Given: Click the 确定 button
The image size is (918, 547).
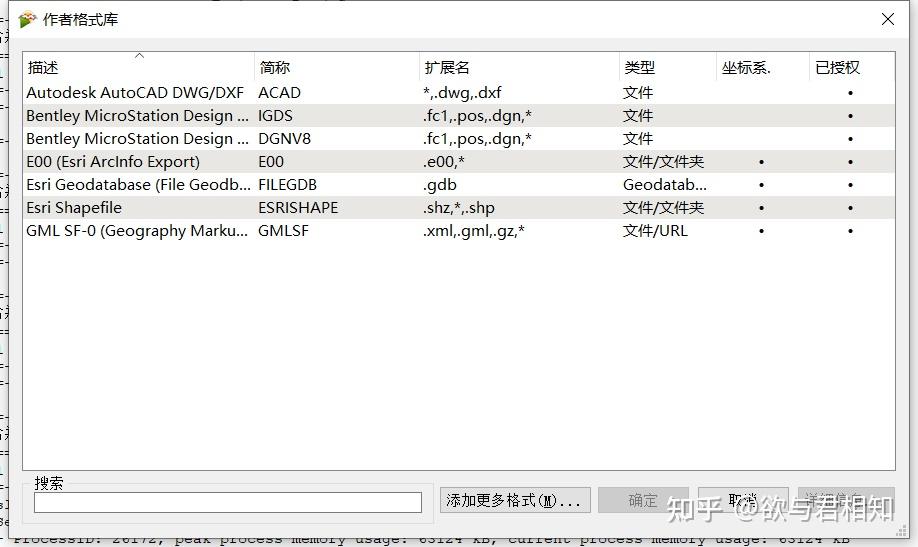Looking at the screenshot, I should (x=643, y=500).
